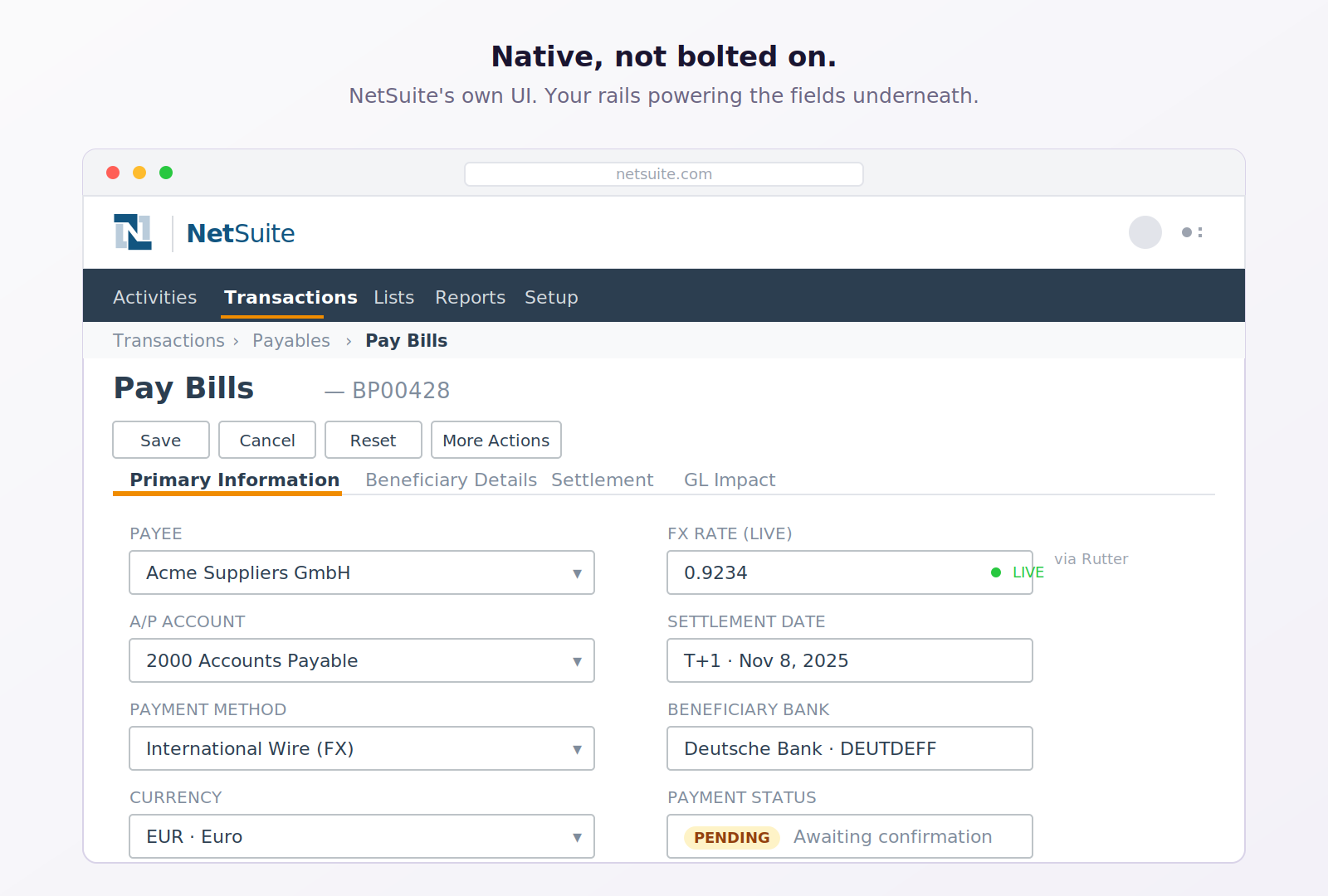Image resolution: width=1328 pixels, height=896 pixels.
Task: Click the Cancel button
Action: point(267,440)
